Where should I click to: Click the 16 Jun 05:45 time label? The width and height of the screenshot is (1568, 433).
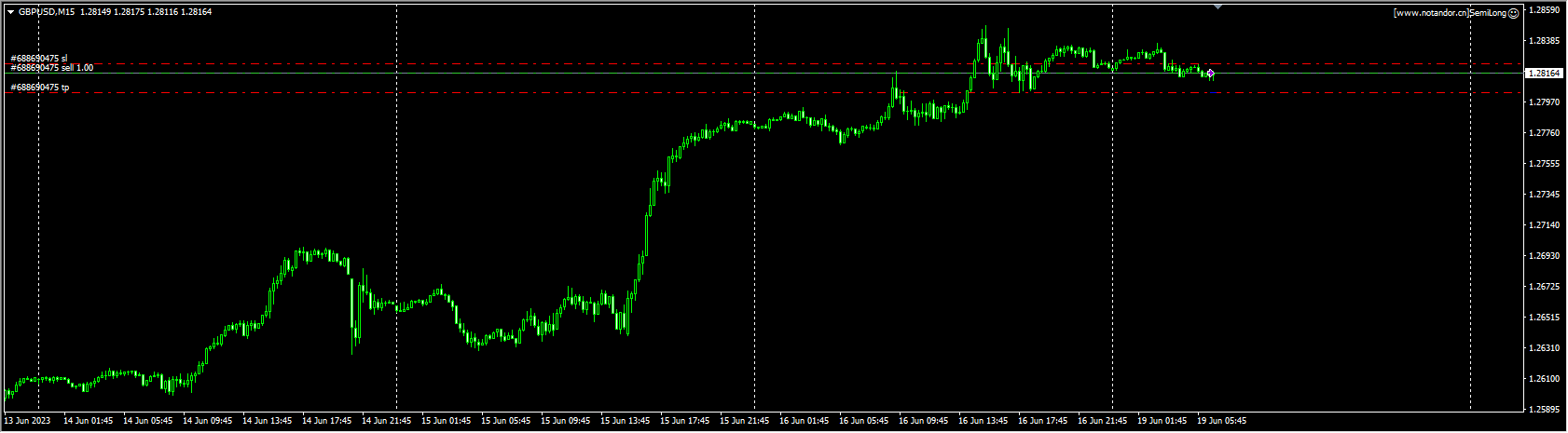click(x=863, y=421)
